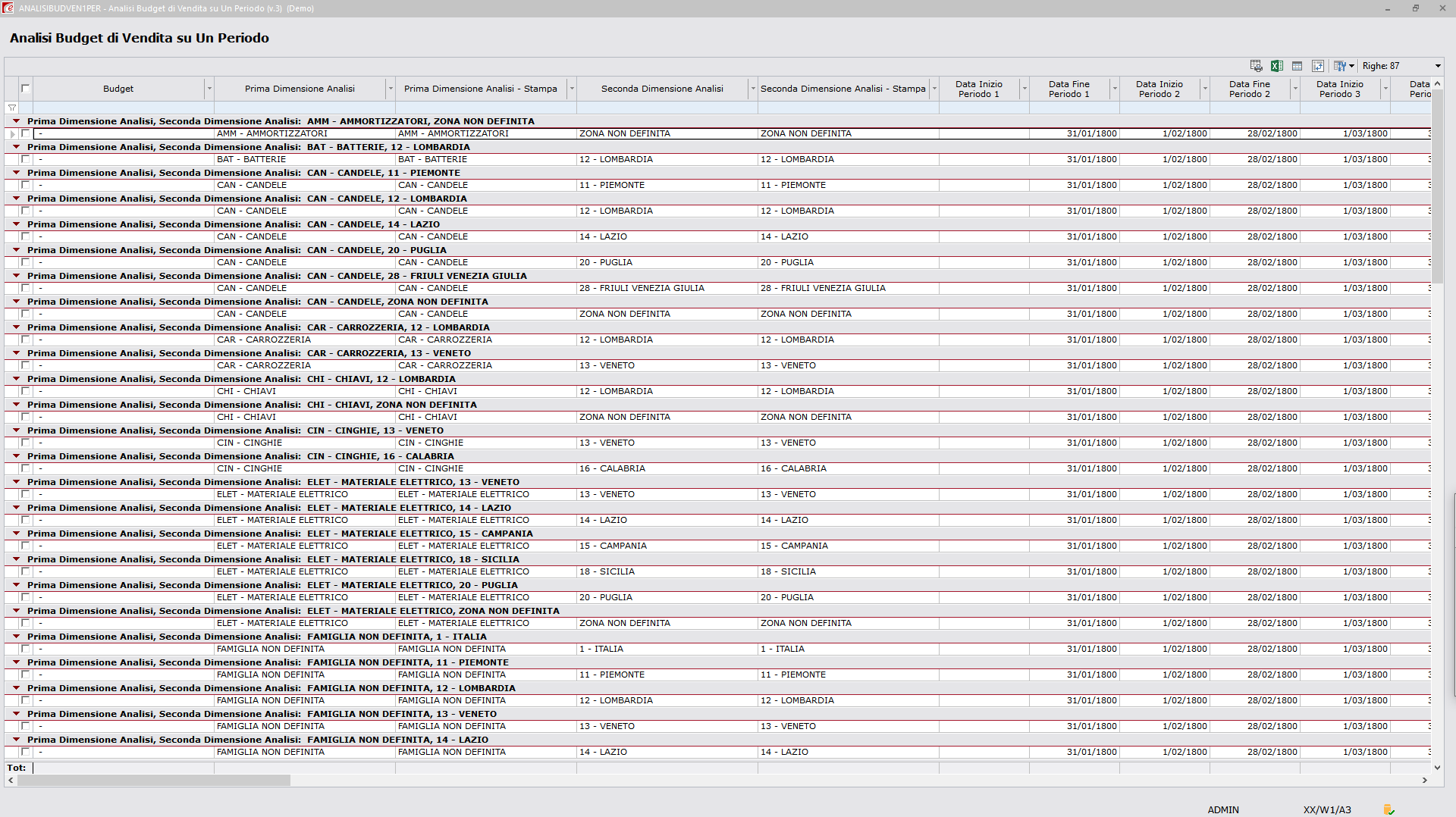Click the horizontal scrollbar left arrow
The image size is (1456, 817).
[x=11, y=780]
